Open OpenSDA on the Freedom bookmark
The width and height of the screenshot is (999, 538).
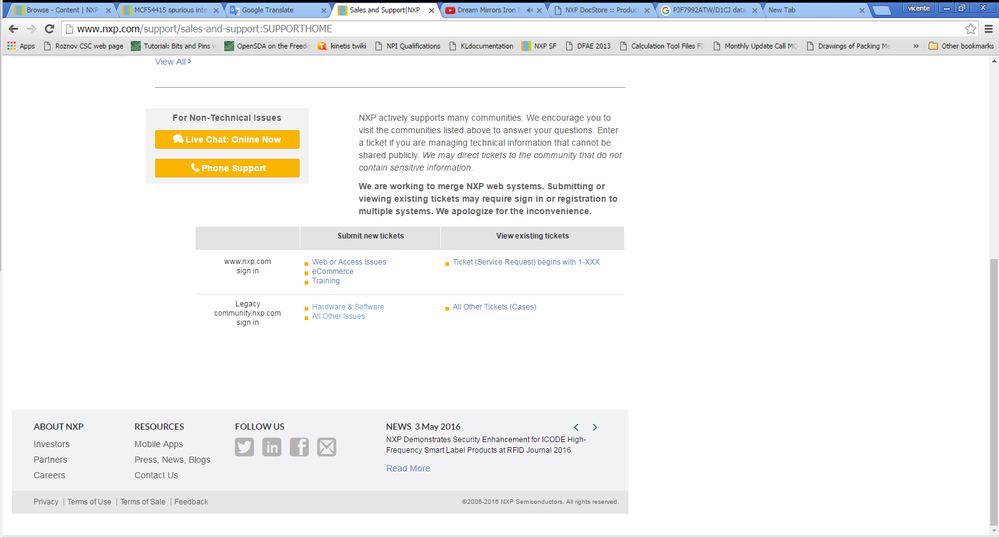click(x=266, y=46)
